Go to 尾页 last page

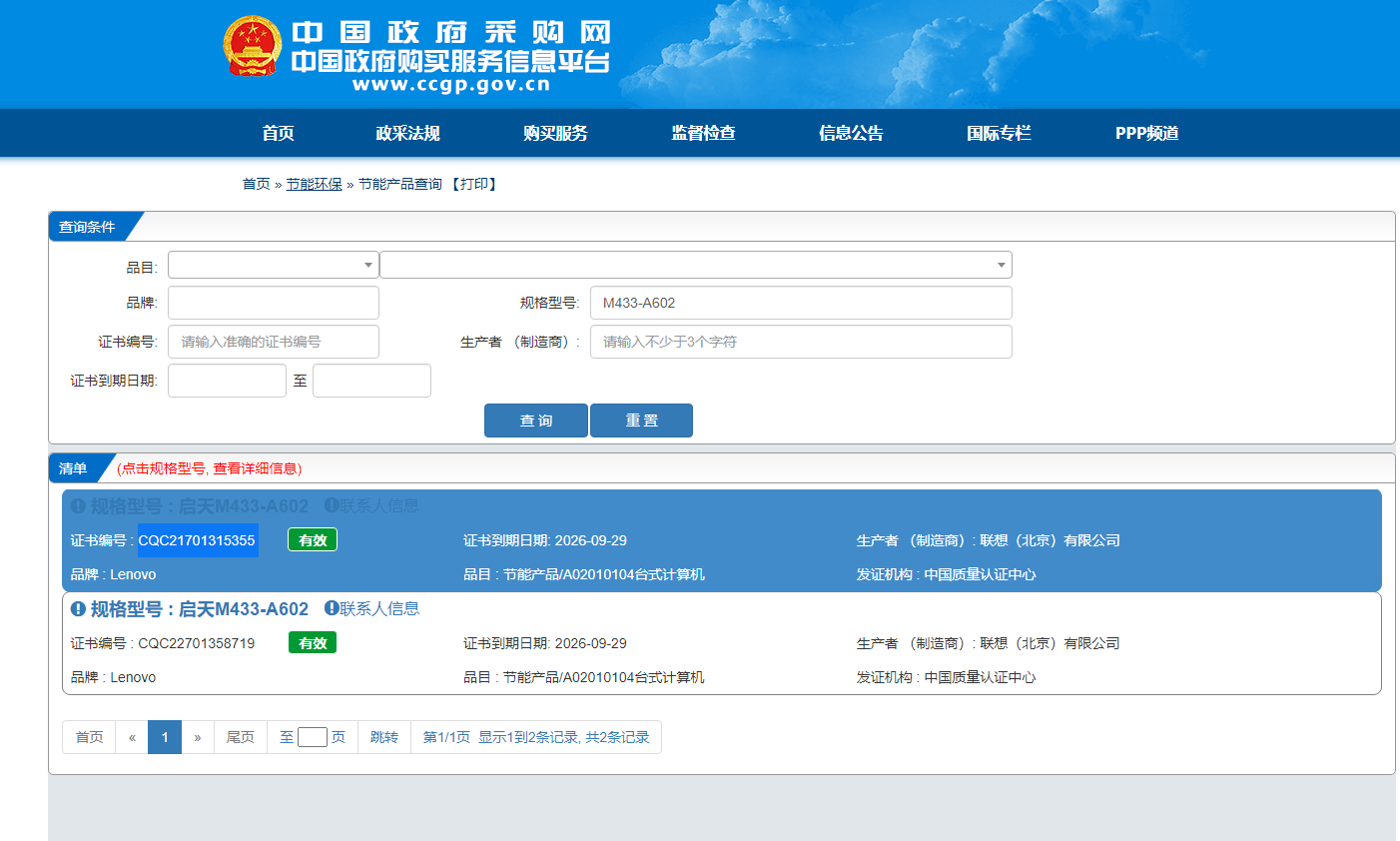tap(240, 737)
